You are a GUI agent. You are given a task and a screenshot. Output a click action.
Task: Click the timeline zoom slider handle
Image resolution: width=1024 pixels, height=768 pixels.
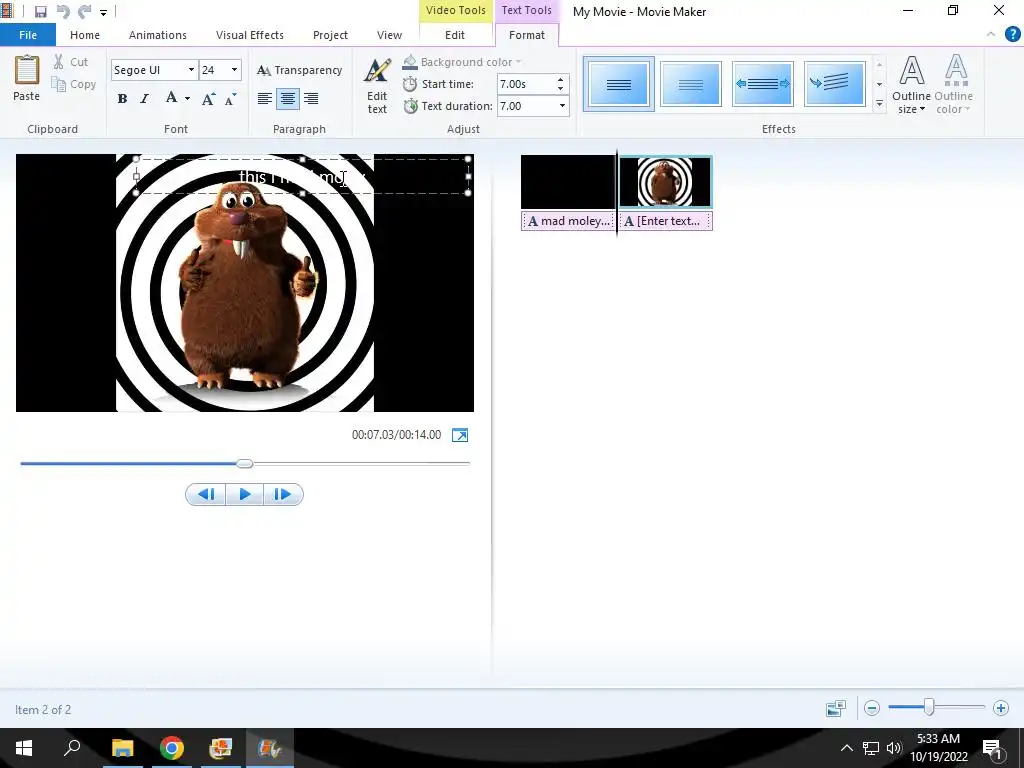(x=929, y=707)
